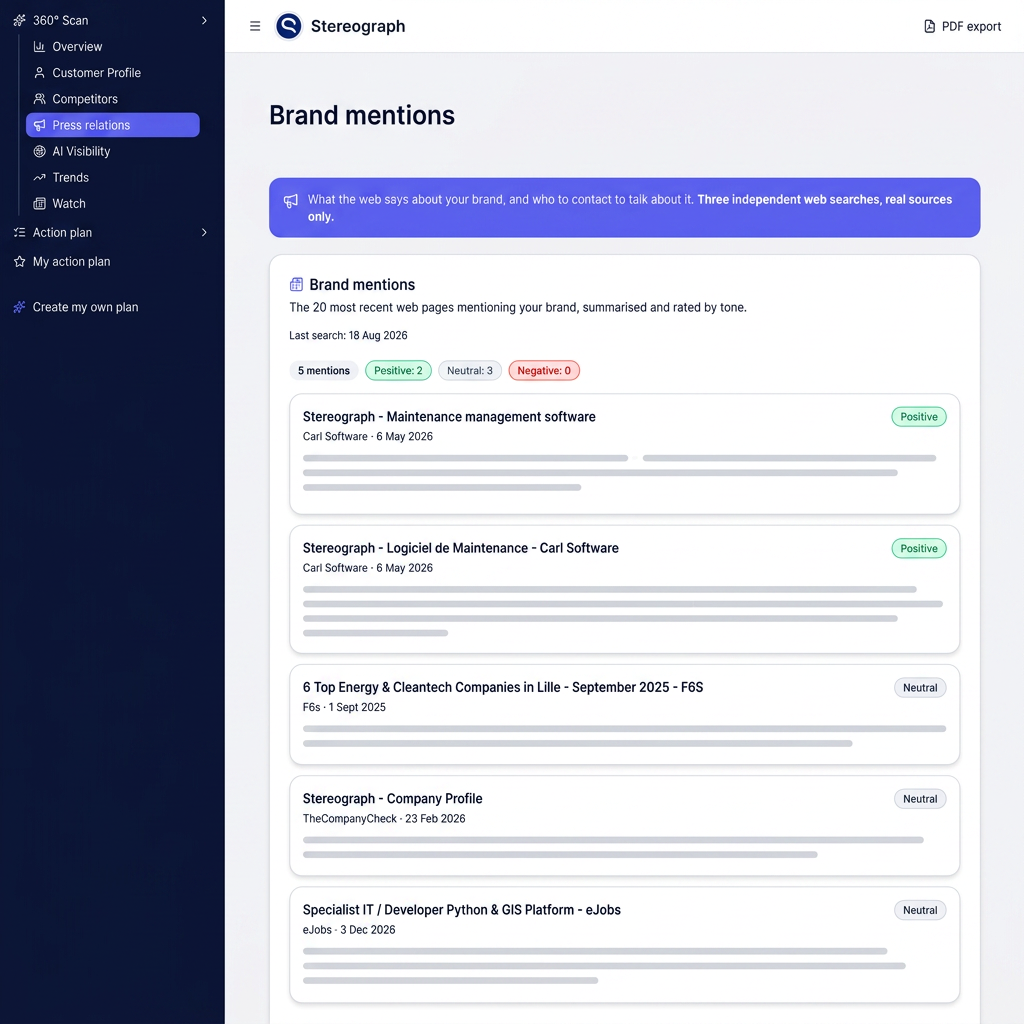Click 'TheCompanyCheck · 23 Feb 2026' text
Image resolution: width=1024 pixels, height=1024 pixels.
coord(384,818)
